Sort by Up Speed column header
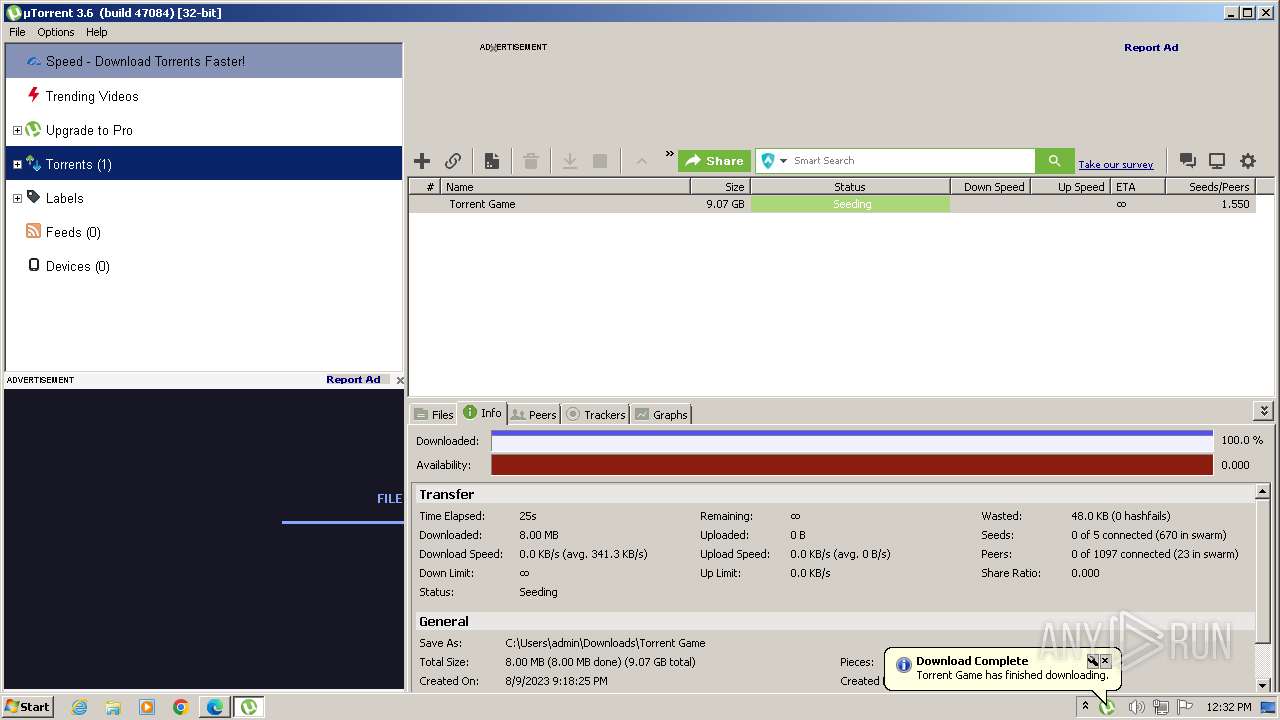The height and width of the screenshot is (720, 1280). 1070,187
